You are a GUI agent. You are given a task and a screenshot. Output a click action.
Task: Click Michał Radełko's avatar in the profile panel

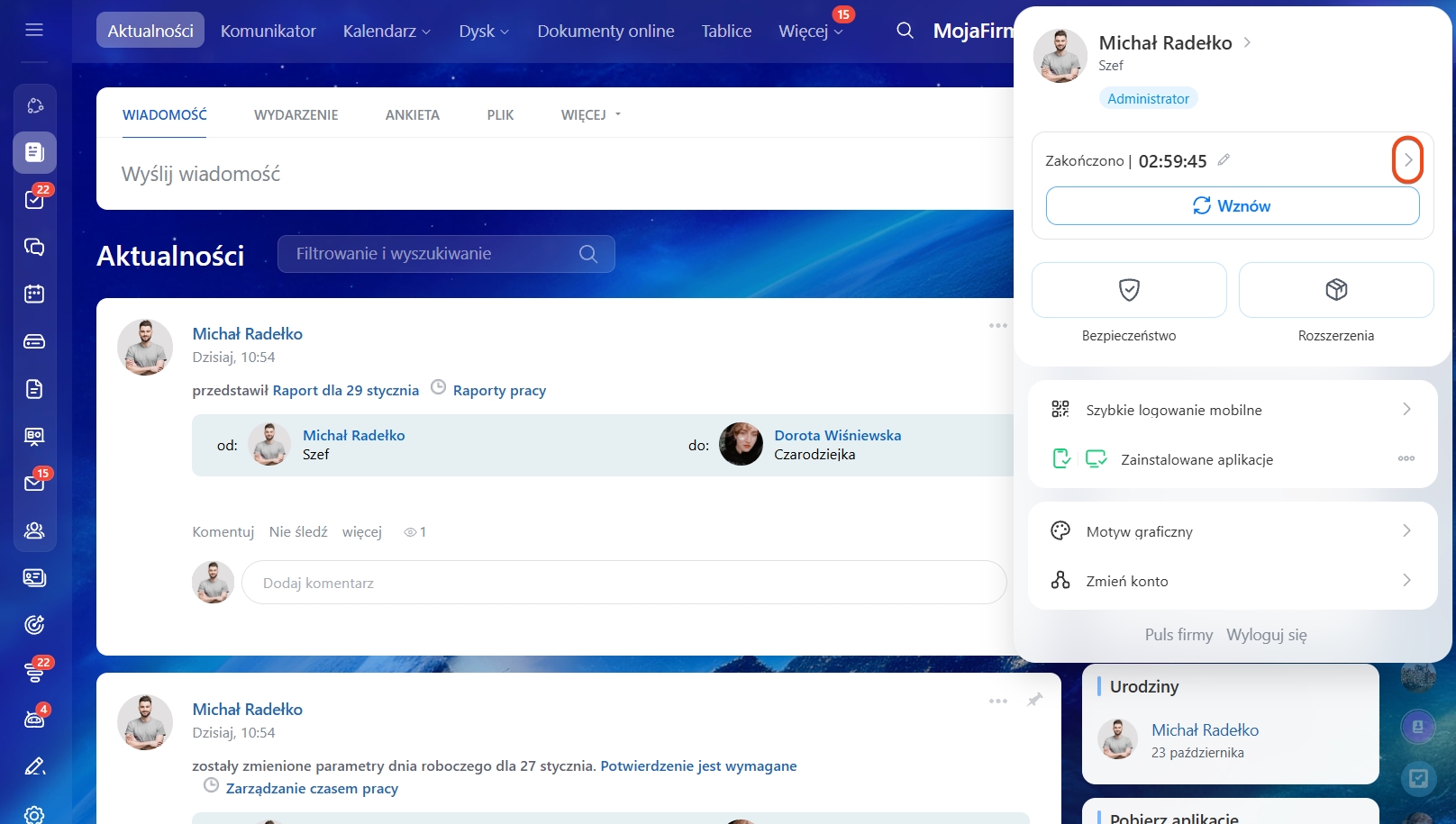(1060, 55)
